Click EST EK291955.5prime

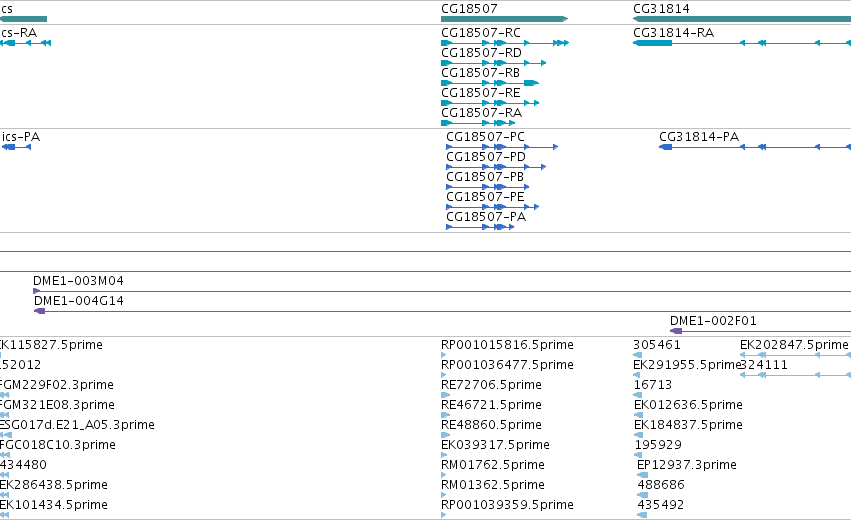tap(687, 365)
